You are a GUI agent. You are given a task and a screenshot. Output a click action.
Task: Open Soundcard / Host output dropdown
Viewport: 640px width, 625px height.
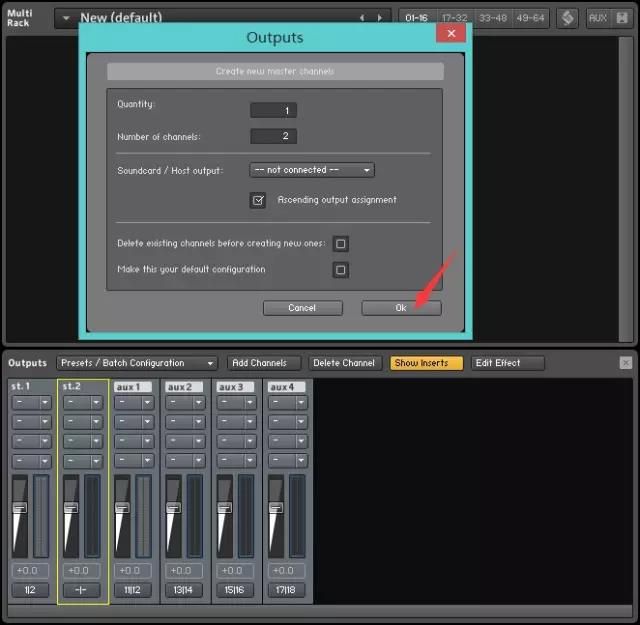point(311,170)
